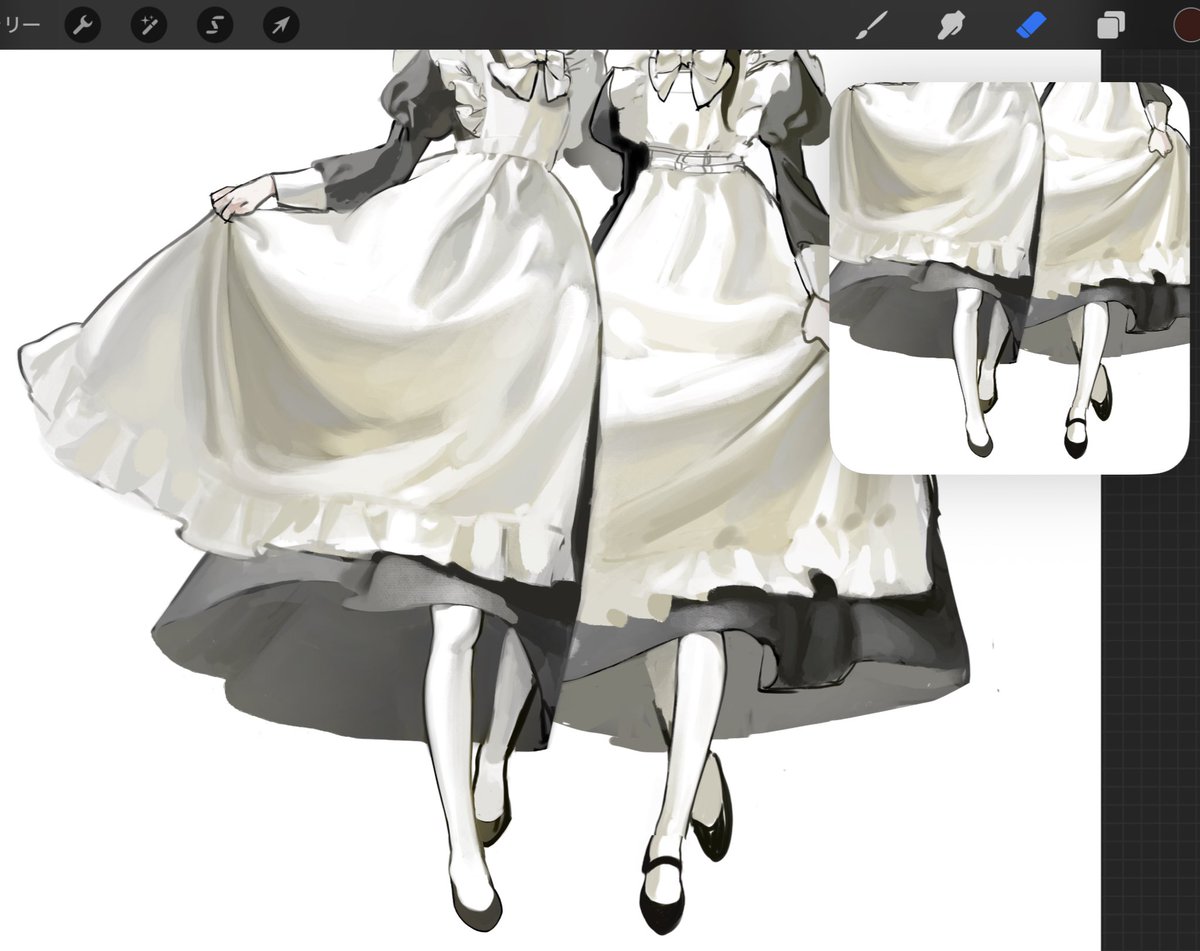Open the Layers panel
Screen dimensions: 1200x951
(x=1111, y=25)
